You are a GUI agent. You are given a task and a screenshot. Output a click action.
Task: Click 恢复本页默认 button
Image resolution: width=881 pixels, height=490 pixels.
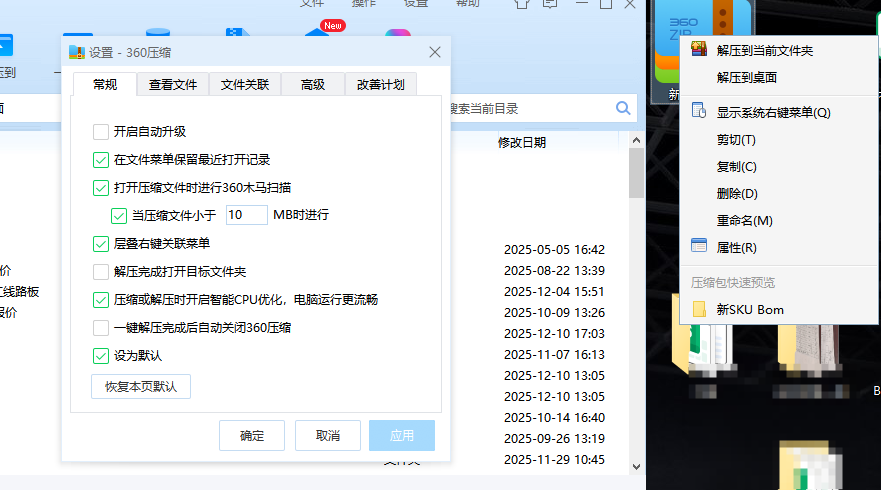[x=141, y=386]
